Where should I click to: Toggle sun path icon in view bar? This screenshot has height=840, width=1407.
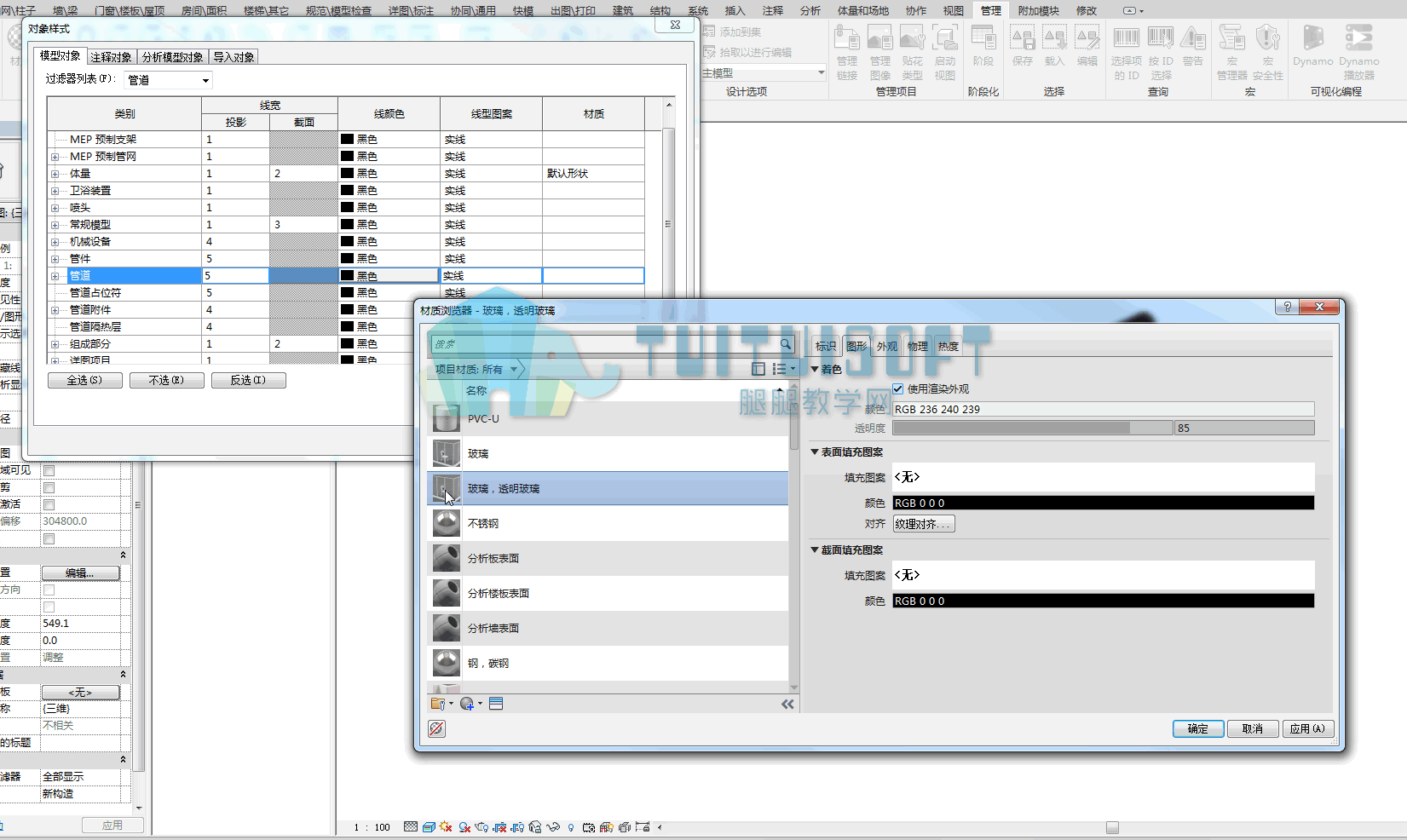coord(446,826)
